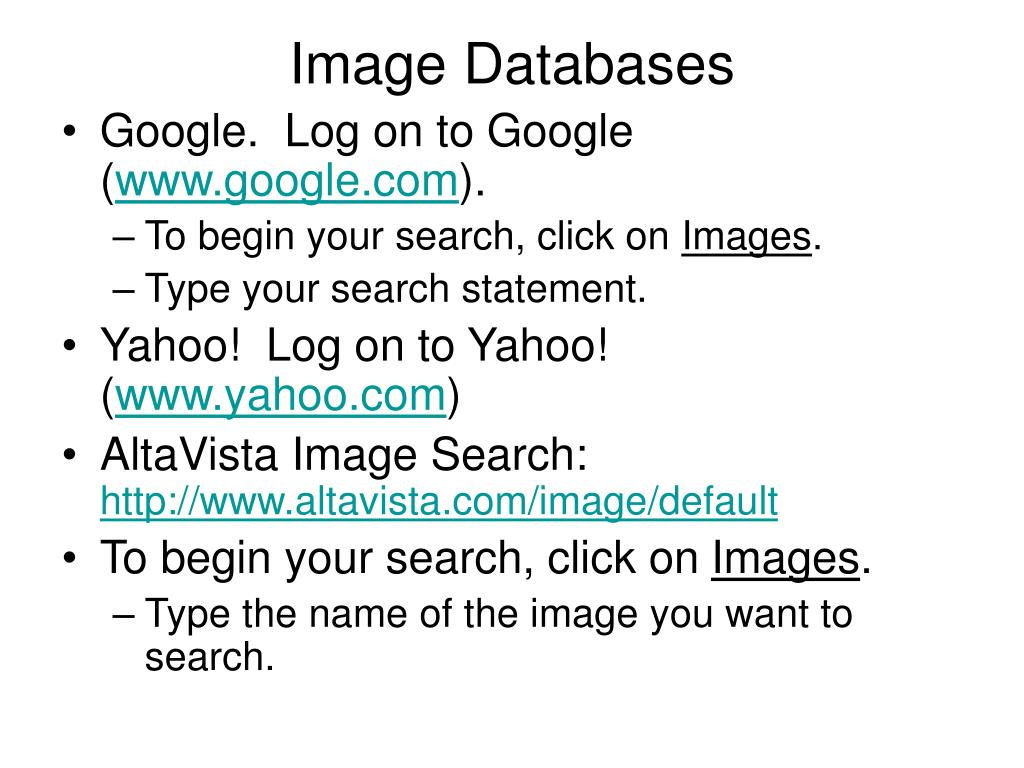Click the 'AltaVista Image Search:' heading text

tap(344, 455)
